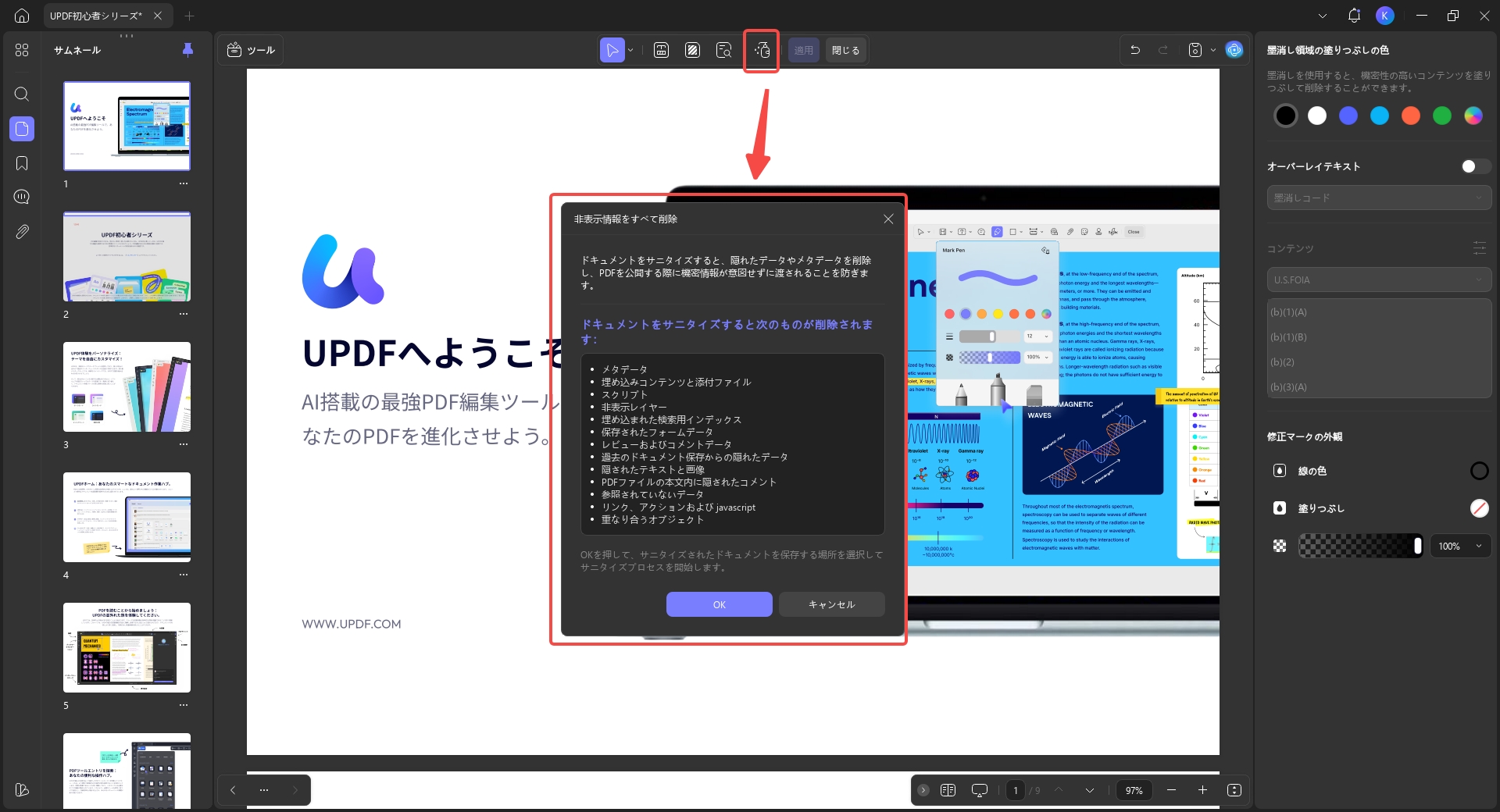This screenshot has width=1500, height=812.
Task: Toggle the オーバーレイテキスト switch
Action: [x=1476, y=166]
